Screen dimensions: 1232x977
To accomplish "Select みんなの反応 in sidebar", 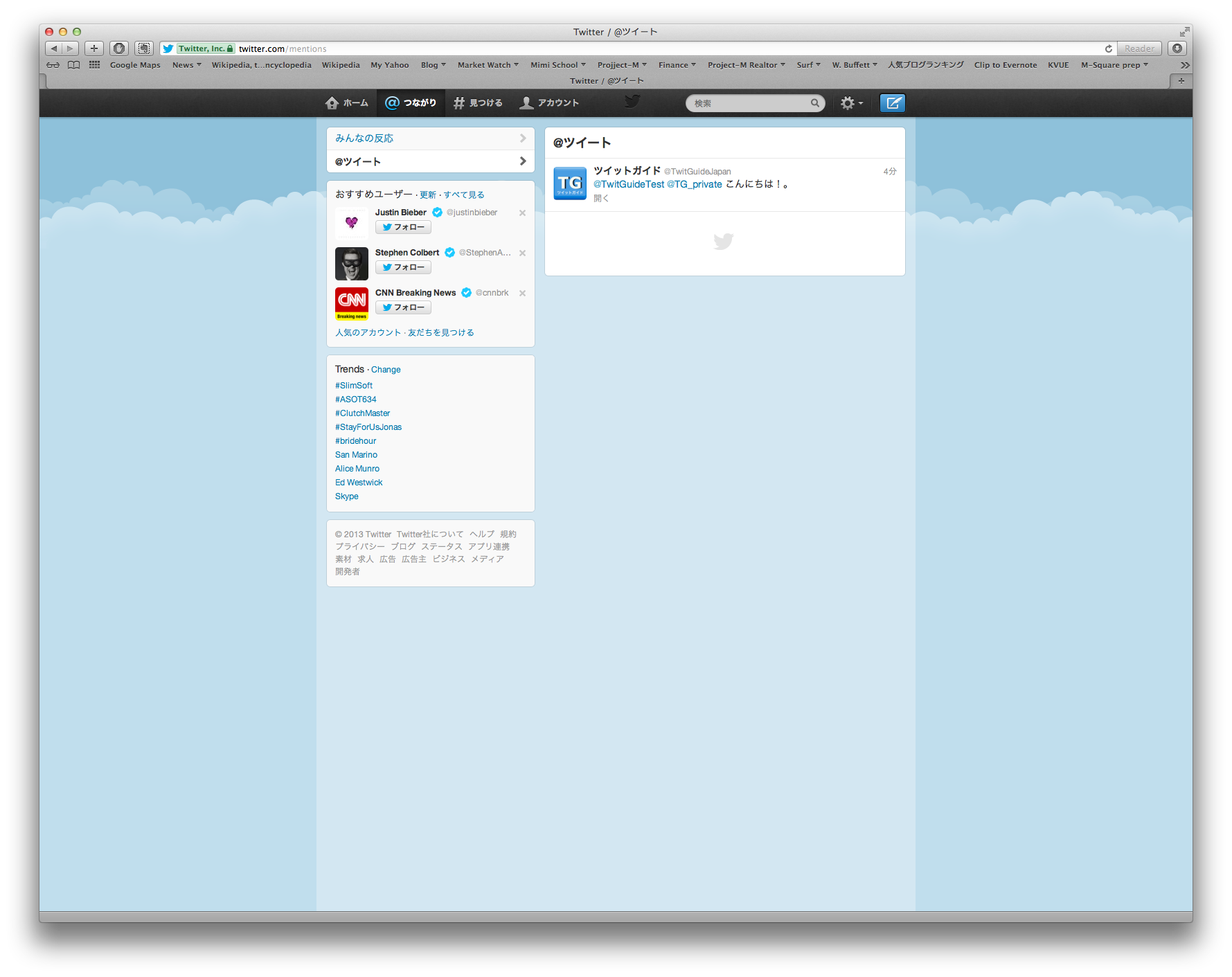I will click(x=430, y=138).
